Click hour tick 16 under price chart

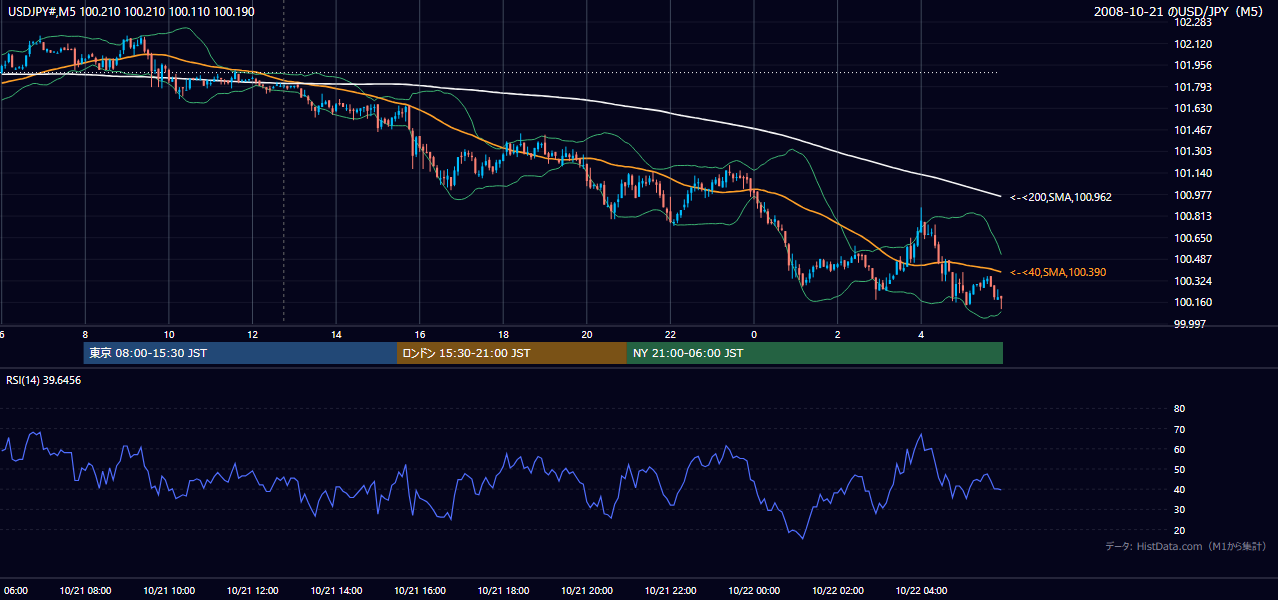(420, 335)
